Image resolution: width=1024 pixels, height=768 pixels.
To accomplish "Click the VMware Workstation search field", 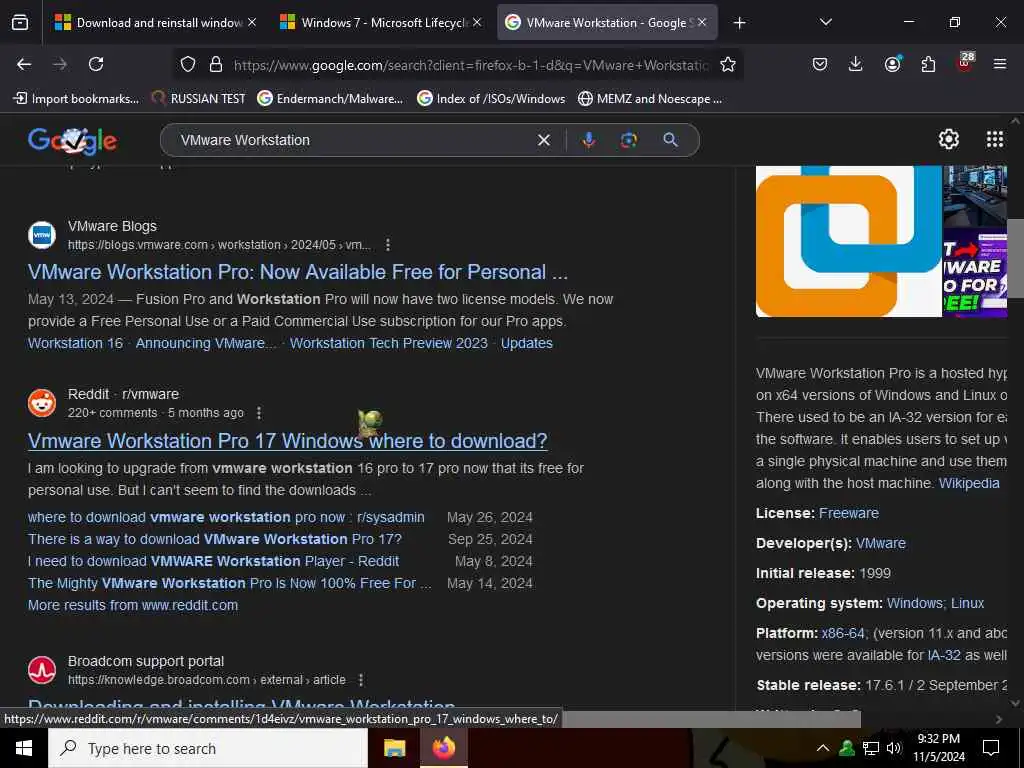I will 353,140.
